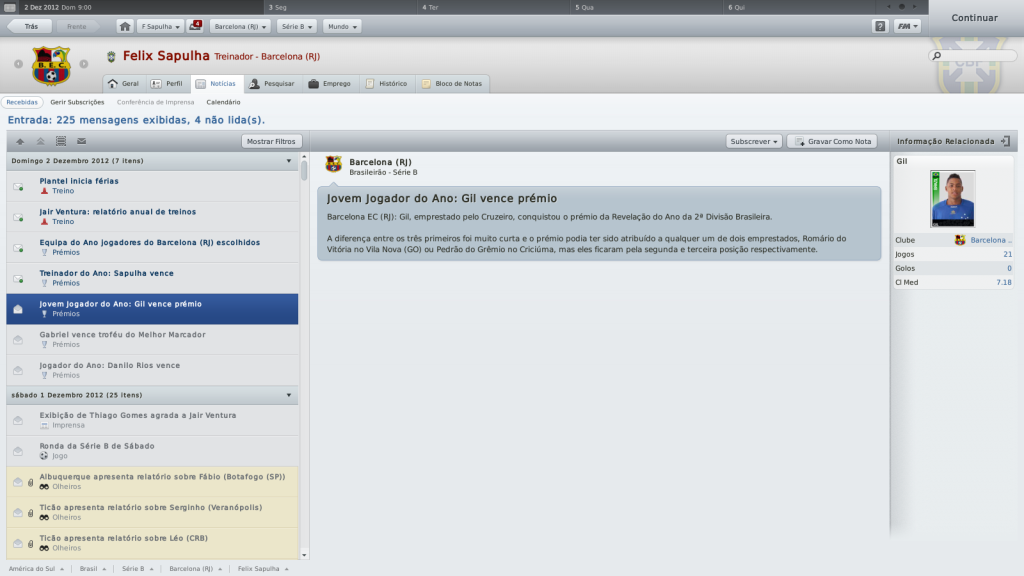Click the envelope icon in inbox toolbar
The height and width of the screenshot is (576, 1024).
tap(82, 141)
